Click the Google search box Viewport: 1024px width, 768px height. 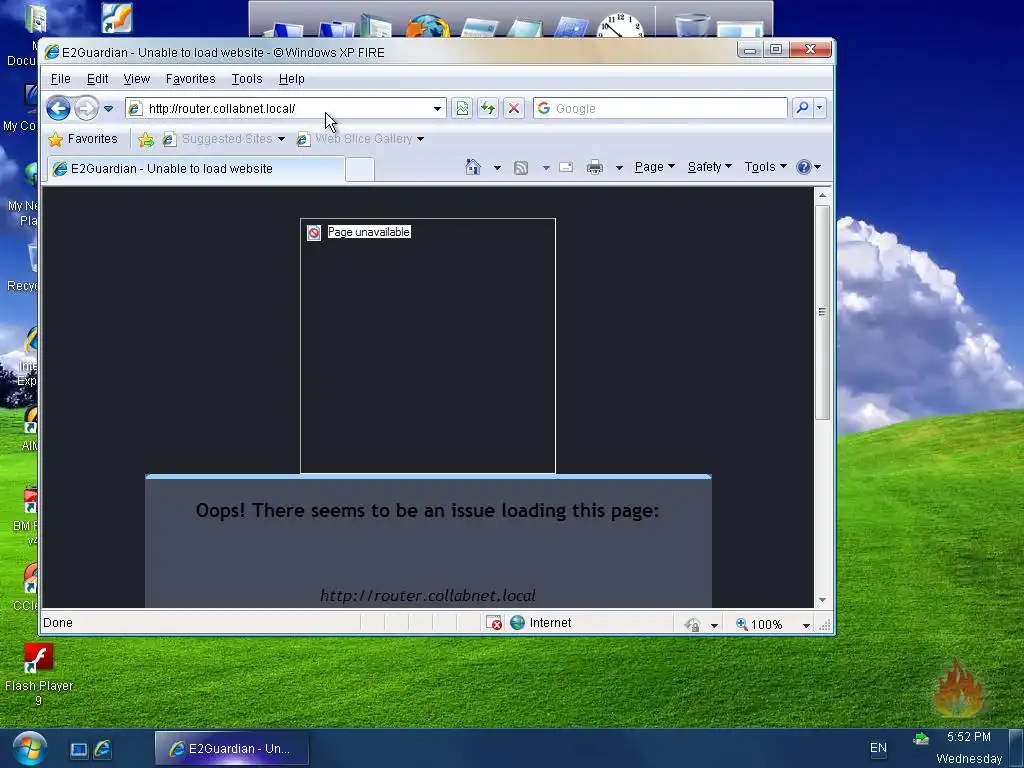click(660, 108)
